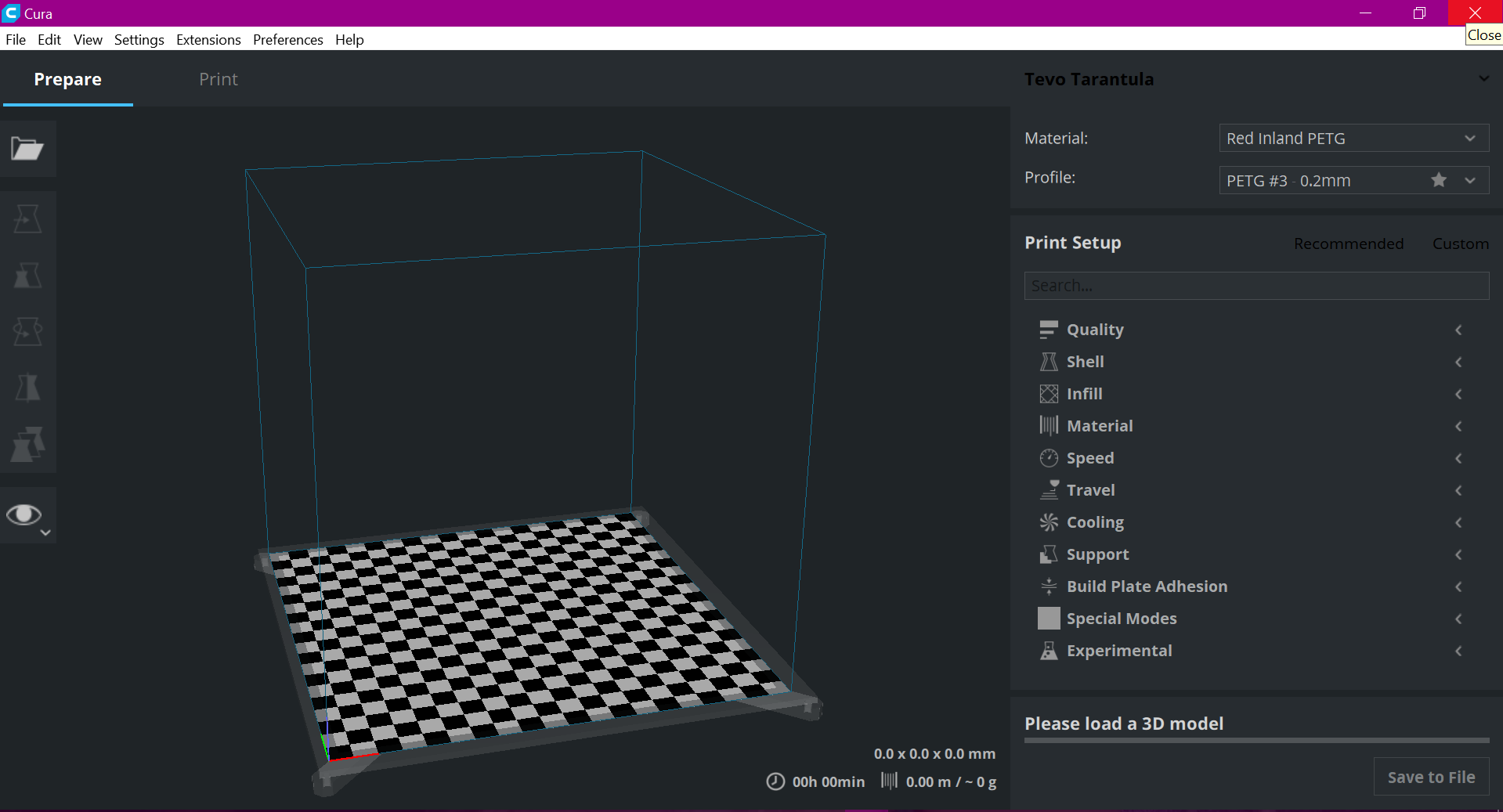The height and width of the screenshot is (812, 1503).
Task: Select the Scale tool in sidebar
Action: (27, 276)
